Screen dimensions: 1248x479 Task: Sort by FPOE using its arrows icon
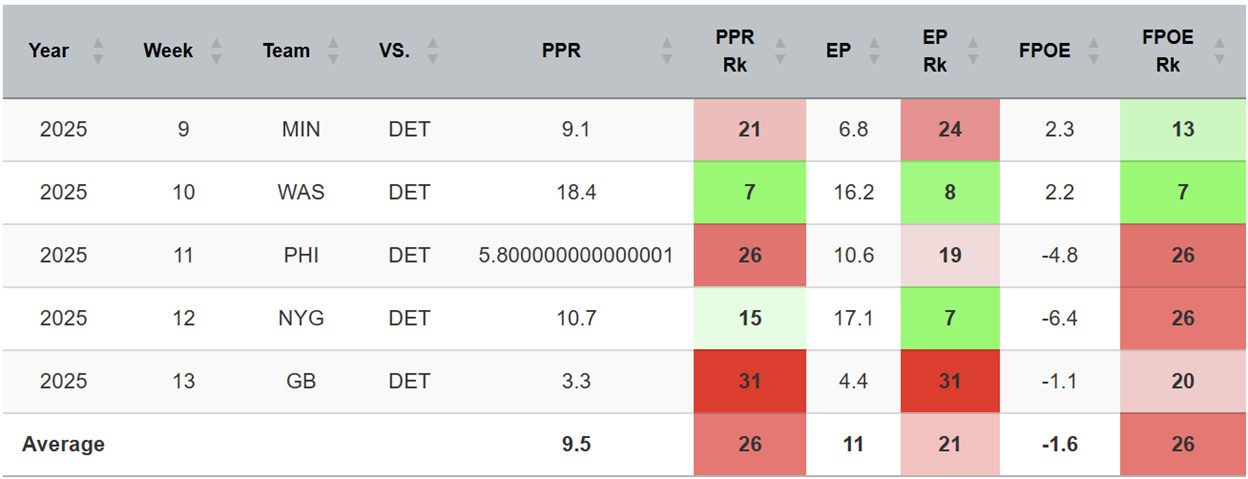coord(1095,51)
